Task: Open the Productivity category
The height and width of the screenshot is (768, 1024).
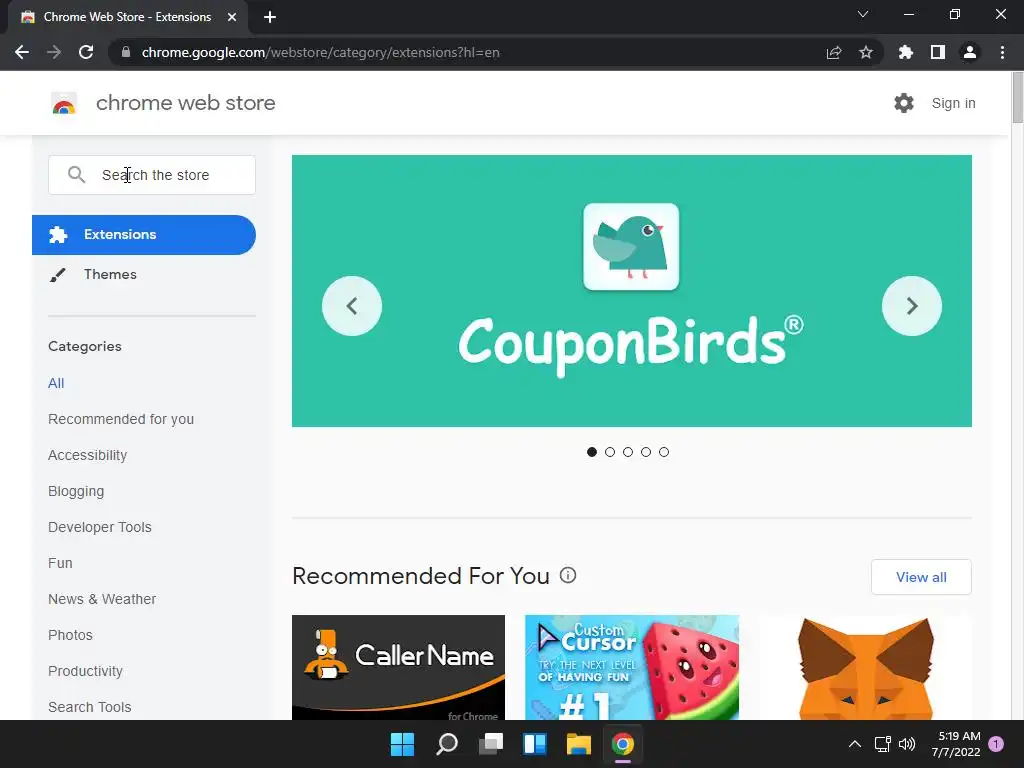Action: click(x=86, y=671)
